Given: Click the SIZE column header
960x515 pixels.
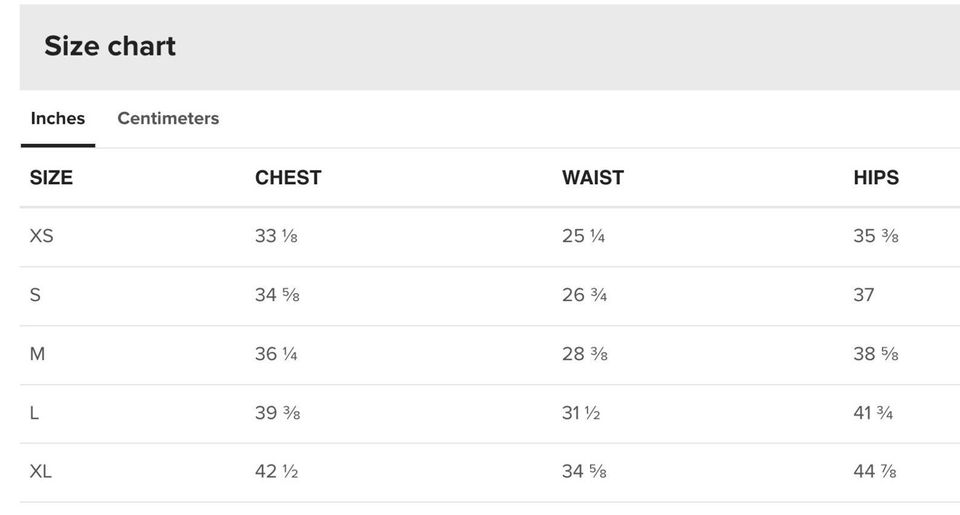Looking at the screenshot, I should pos(51,178).
